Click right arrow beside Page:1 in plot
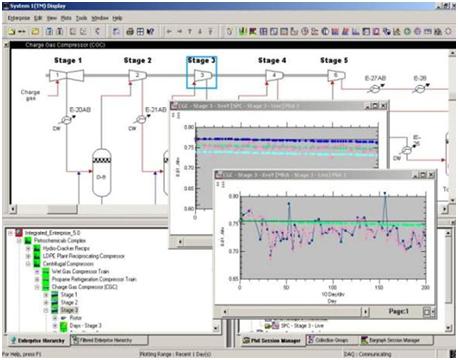The image size is (458, 360). [366, 312]
